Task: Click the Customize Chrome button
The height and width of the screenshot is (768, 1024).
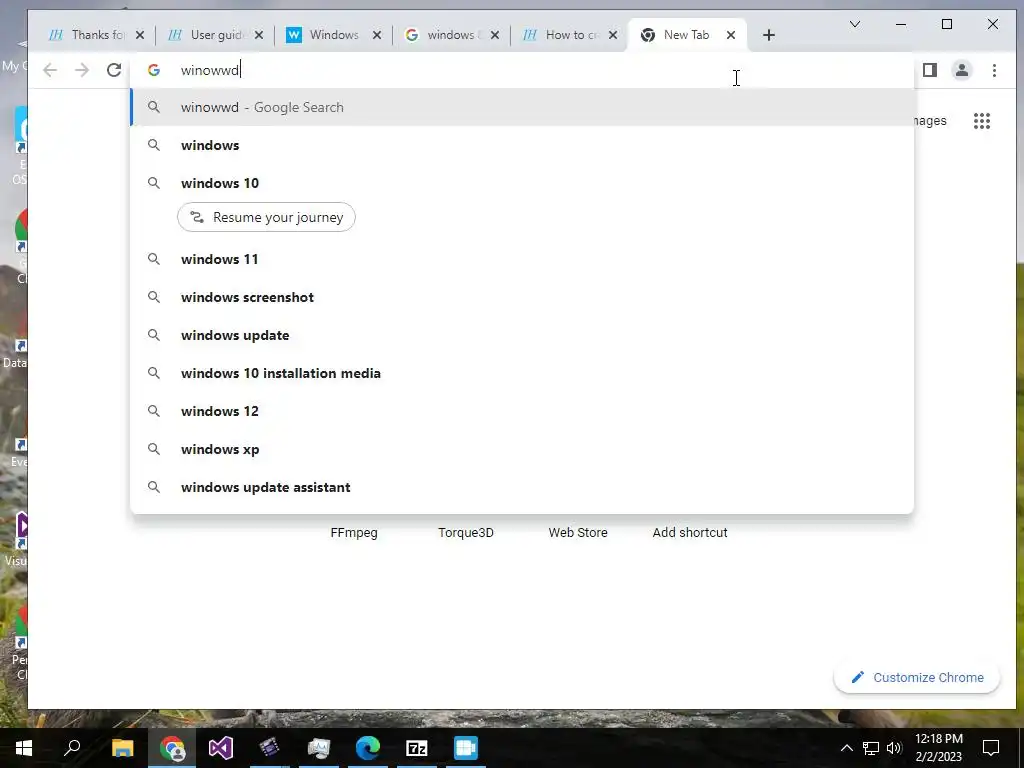Action: pyautogui.click(x=917, y=677)
